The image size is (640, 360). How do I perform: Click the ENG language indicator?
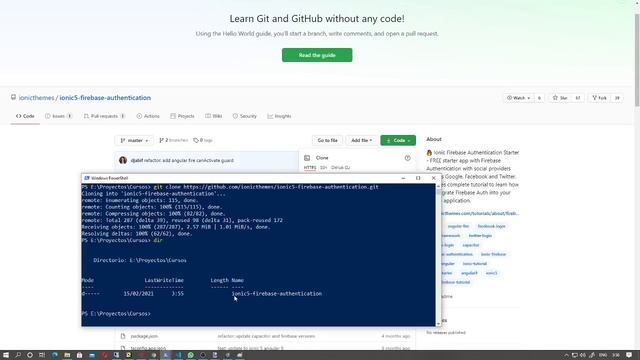[602, 355]
